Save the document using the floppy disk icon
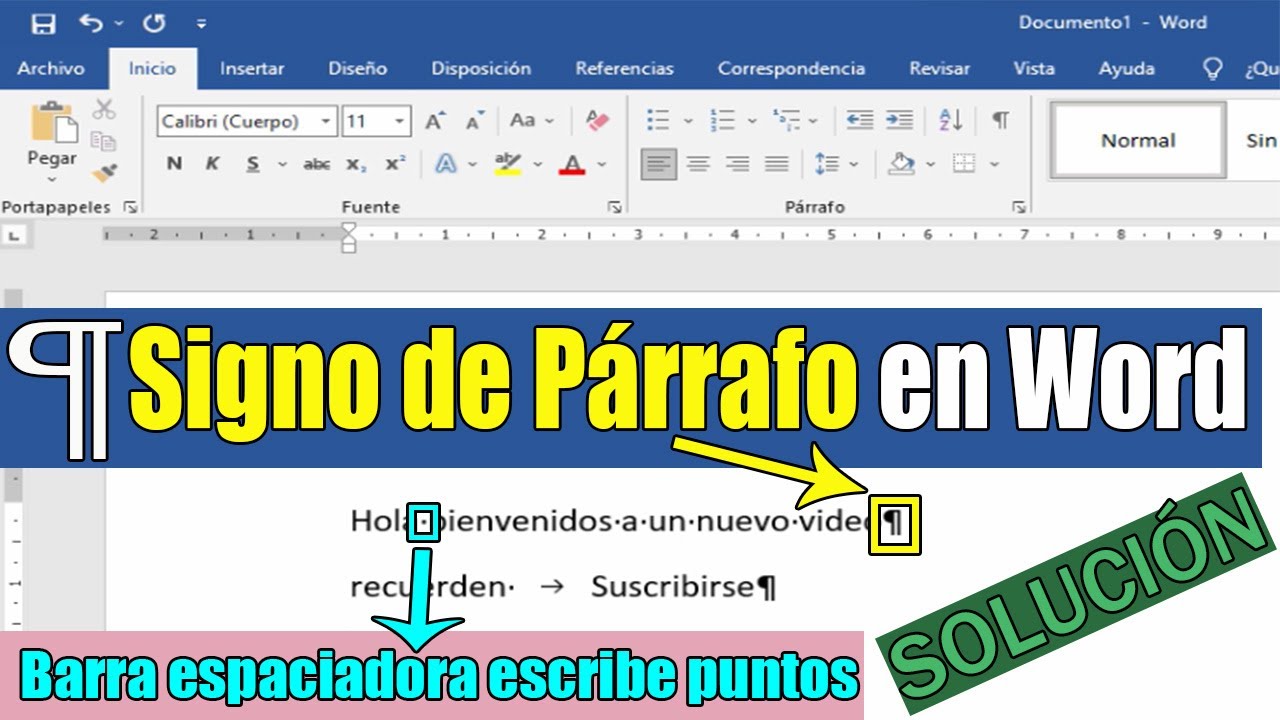 (43, 23)
